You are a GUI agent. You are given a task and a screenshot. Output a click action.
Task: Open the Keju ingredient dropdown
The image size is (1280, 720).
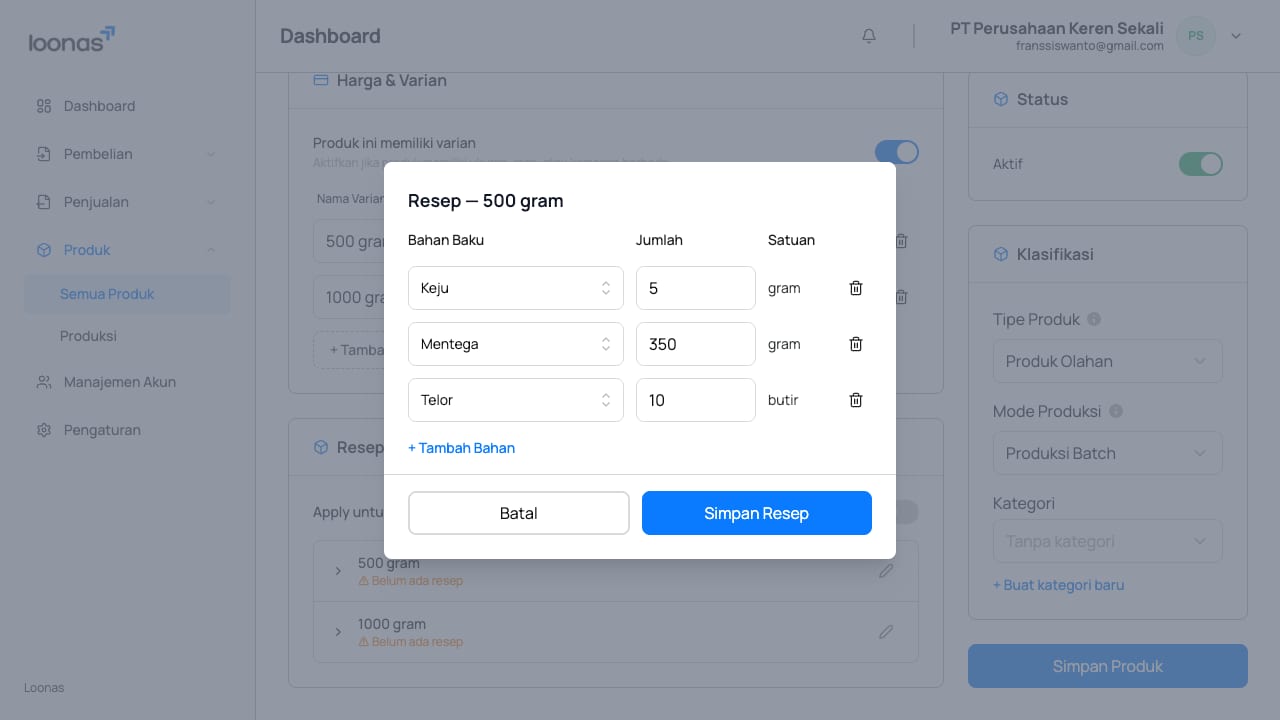point(516,288)
